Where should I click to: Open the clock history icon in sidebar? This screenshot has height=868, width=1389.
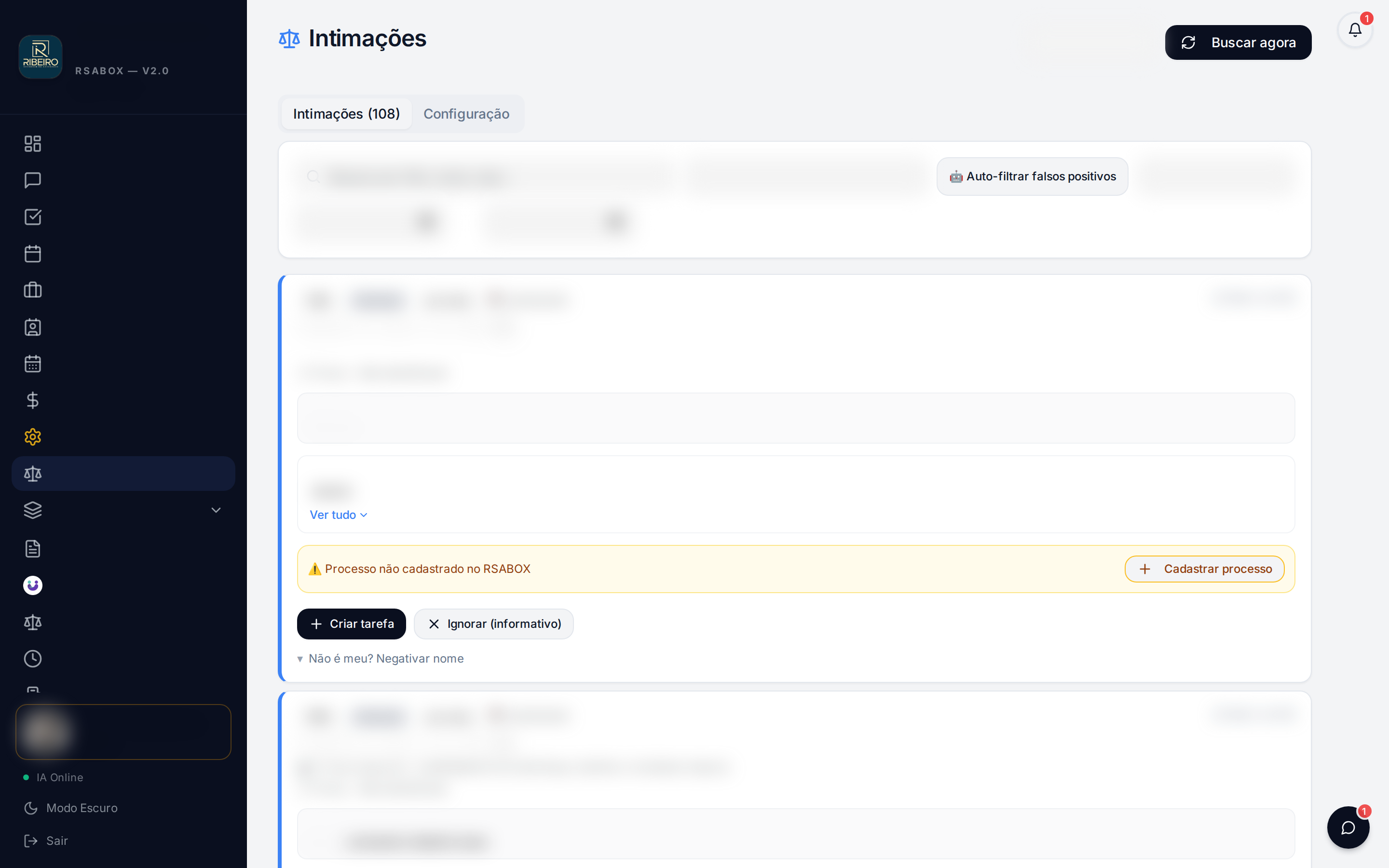pyautogui.click(x=33, y=658)
